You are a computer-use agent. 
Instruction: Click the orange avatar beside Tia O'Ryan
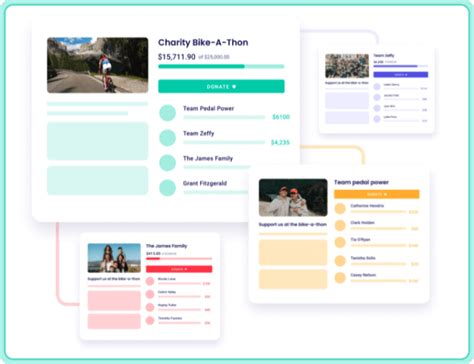click(340, 242)
